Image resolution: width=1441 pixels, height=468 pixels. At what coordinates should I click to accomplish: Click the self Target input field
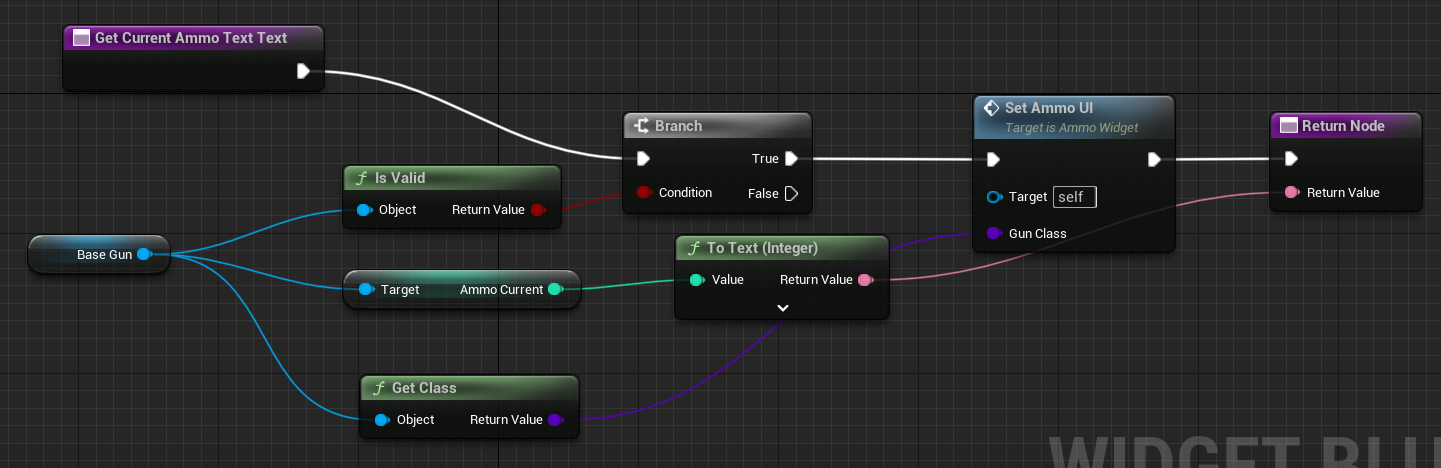(1074, 197)
